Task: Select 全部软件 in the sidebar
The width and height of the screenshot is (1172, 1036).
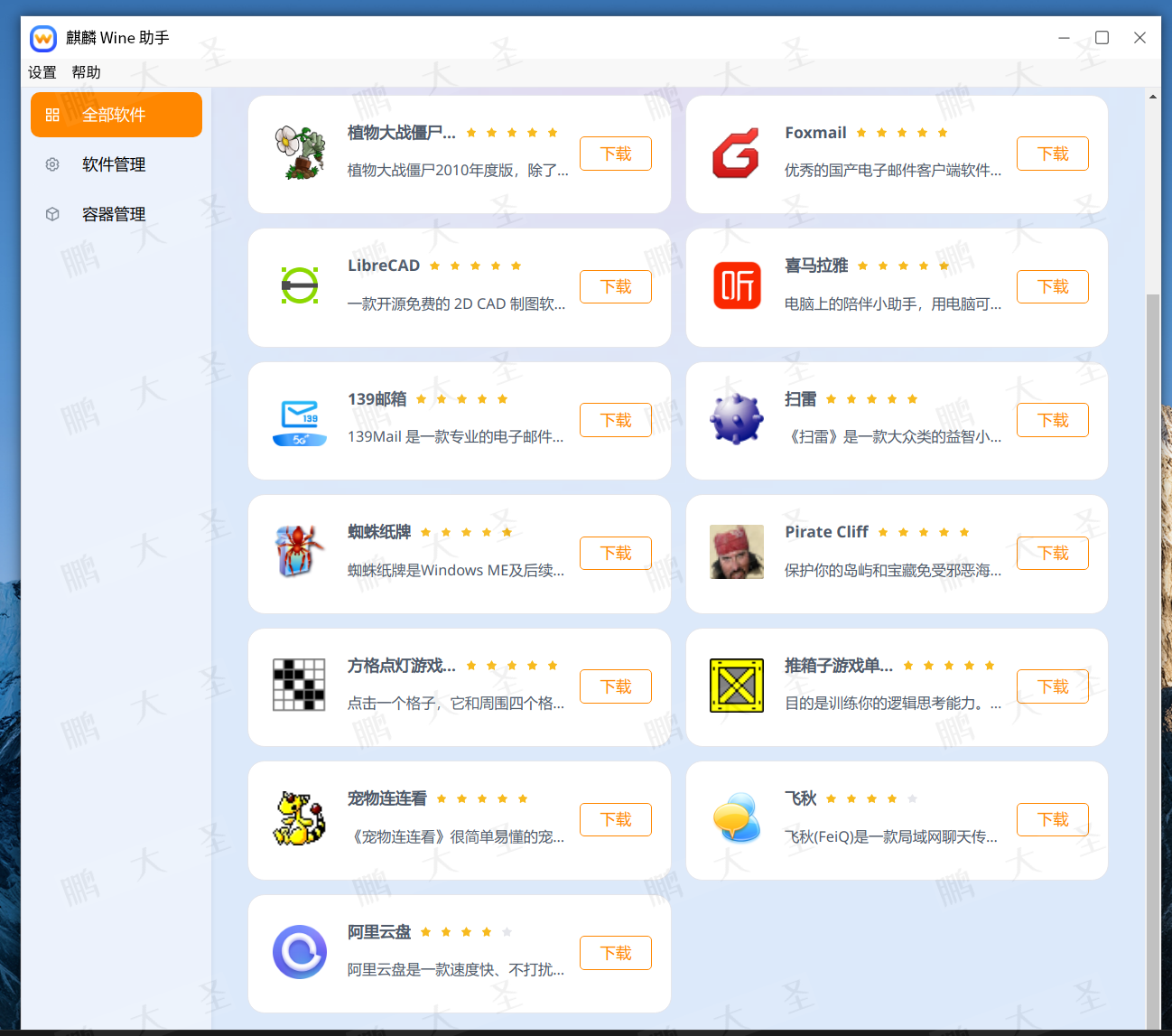Action: click(x=116, y=115)
